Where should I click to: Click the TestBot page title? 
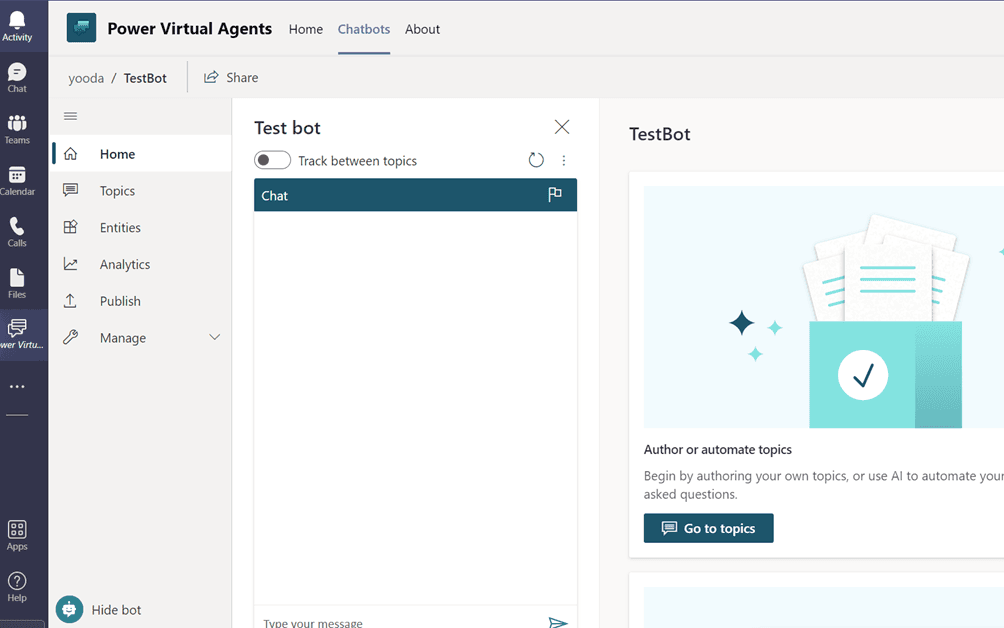click(660, 134)
